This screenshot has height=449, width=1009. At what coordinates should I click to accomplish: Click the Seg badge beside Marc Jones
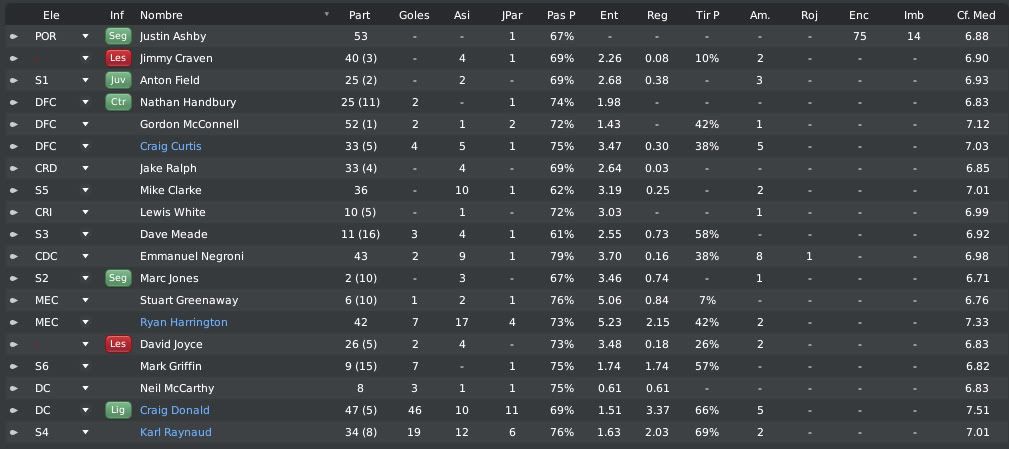pyautogui.click(x=118, y=279)
